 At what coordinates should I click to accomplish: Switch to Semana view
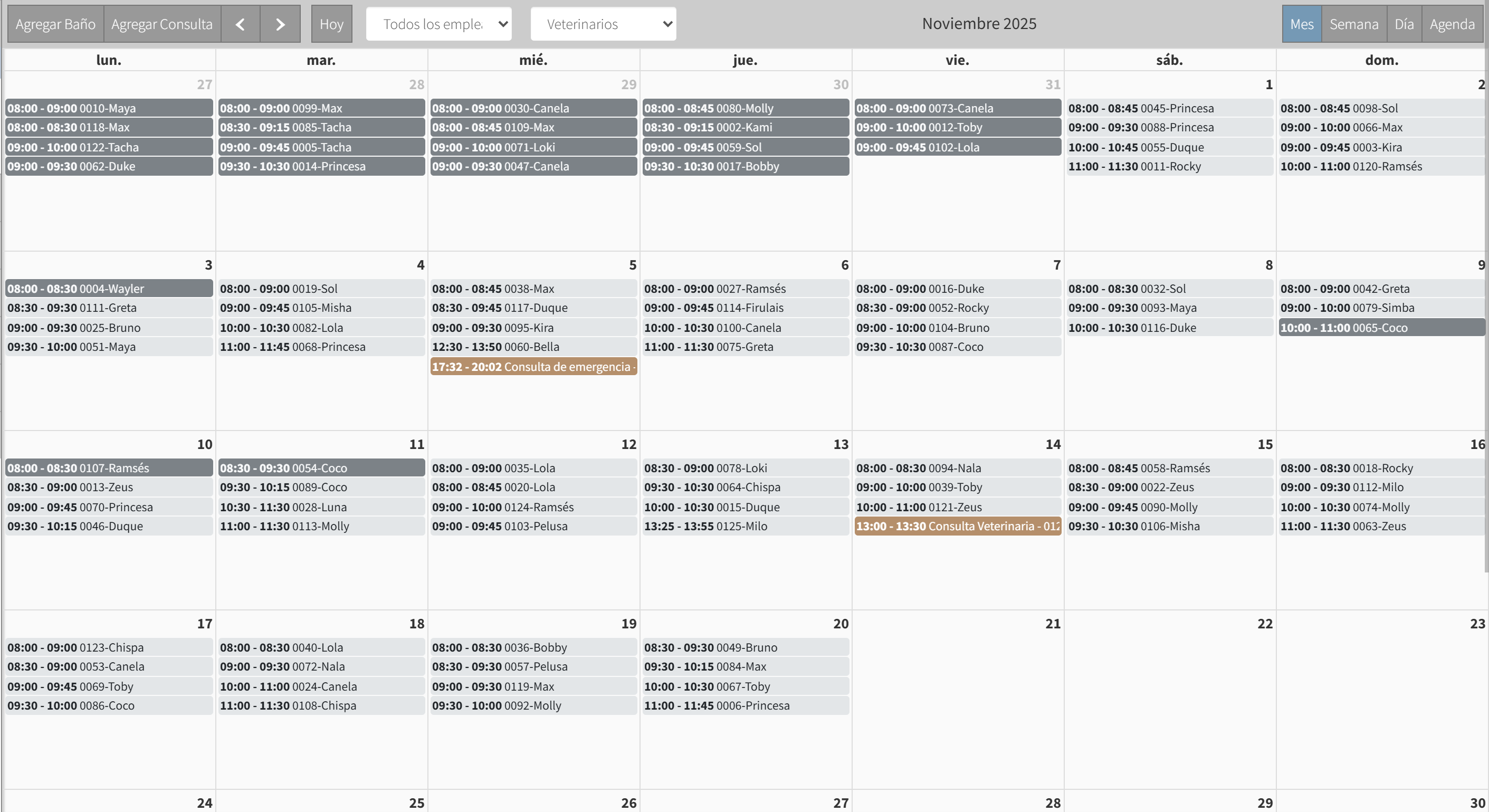tap(1354, 24)
